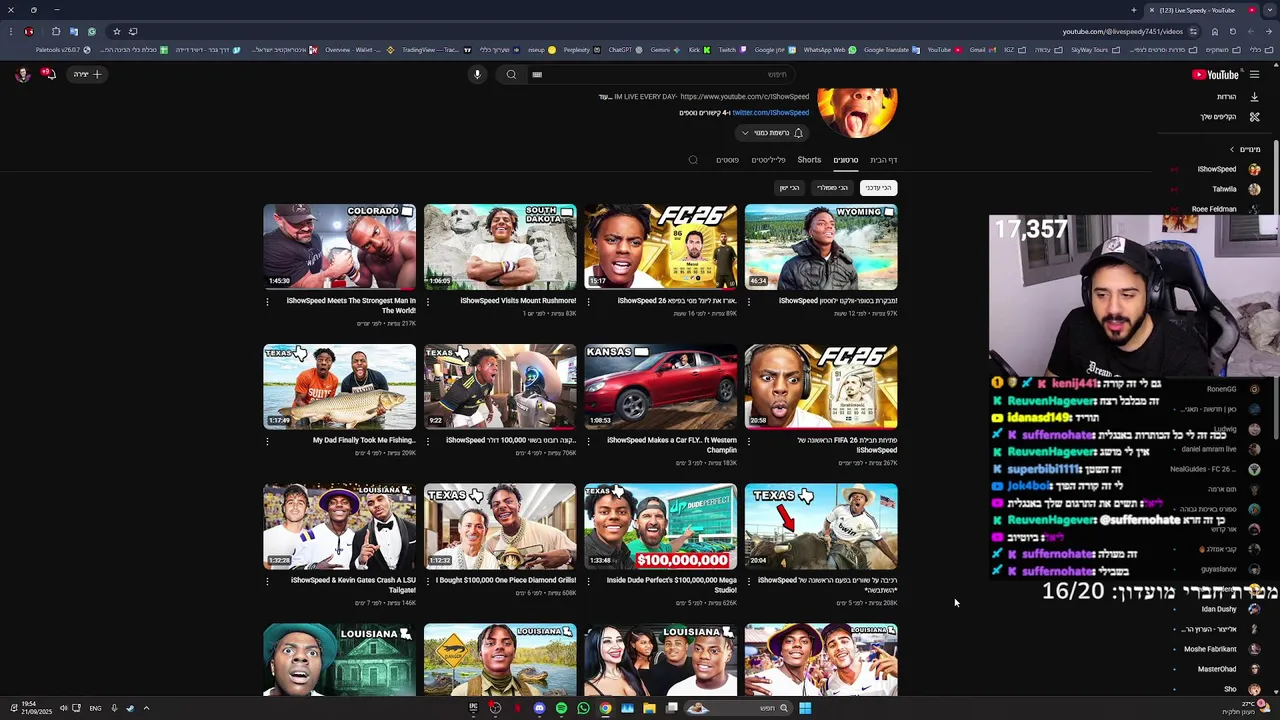Reload the page with the refresh button
1280x720 pixels.
pyautogui.click(x=1233, y=31)
